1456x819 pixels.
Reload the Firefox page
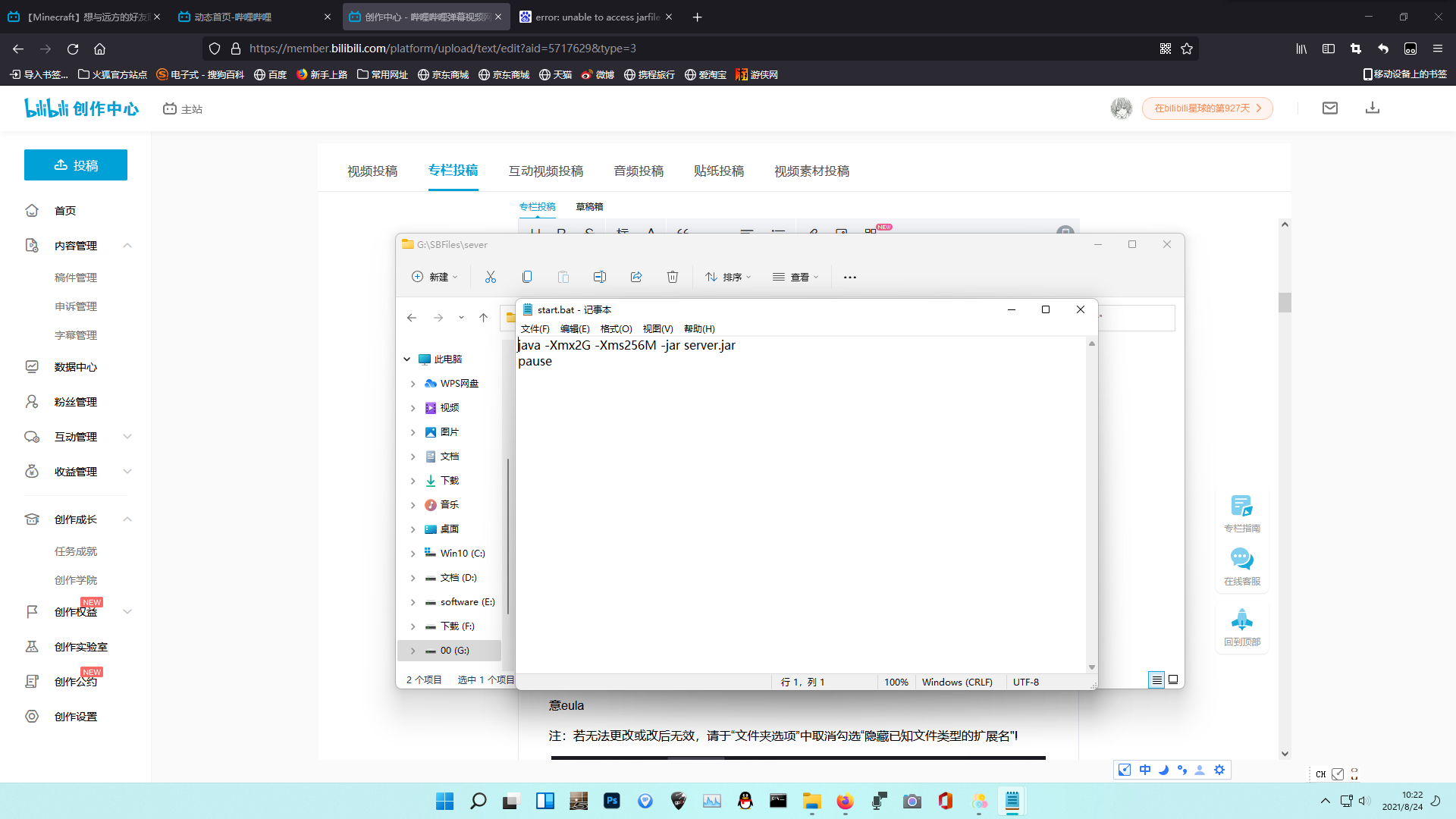(x=73, y=49)
